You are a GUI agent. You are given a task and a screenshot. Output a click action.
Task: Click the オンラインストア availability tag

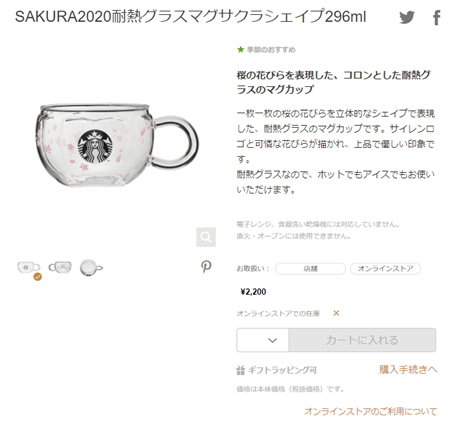coord(385,269)
